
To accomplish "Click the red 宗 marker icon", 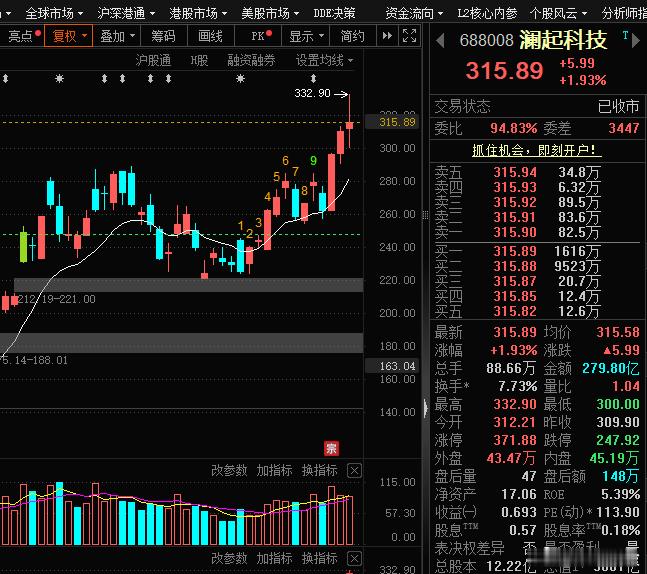I will (331, 449).
